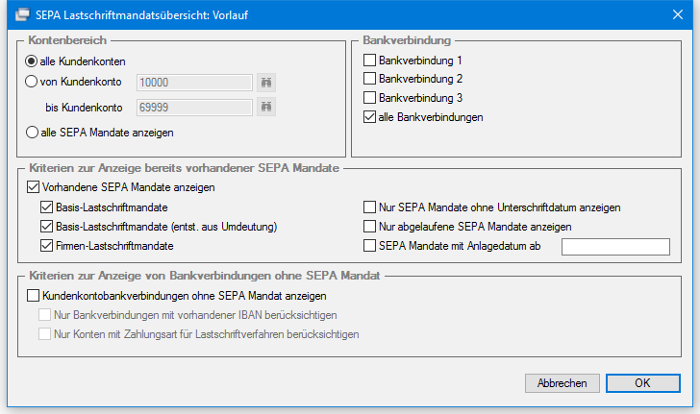Select the 'von Kundenkonto' radio option
The image size is (700, 414).
point(31,82)
